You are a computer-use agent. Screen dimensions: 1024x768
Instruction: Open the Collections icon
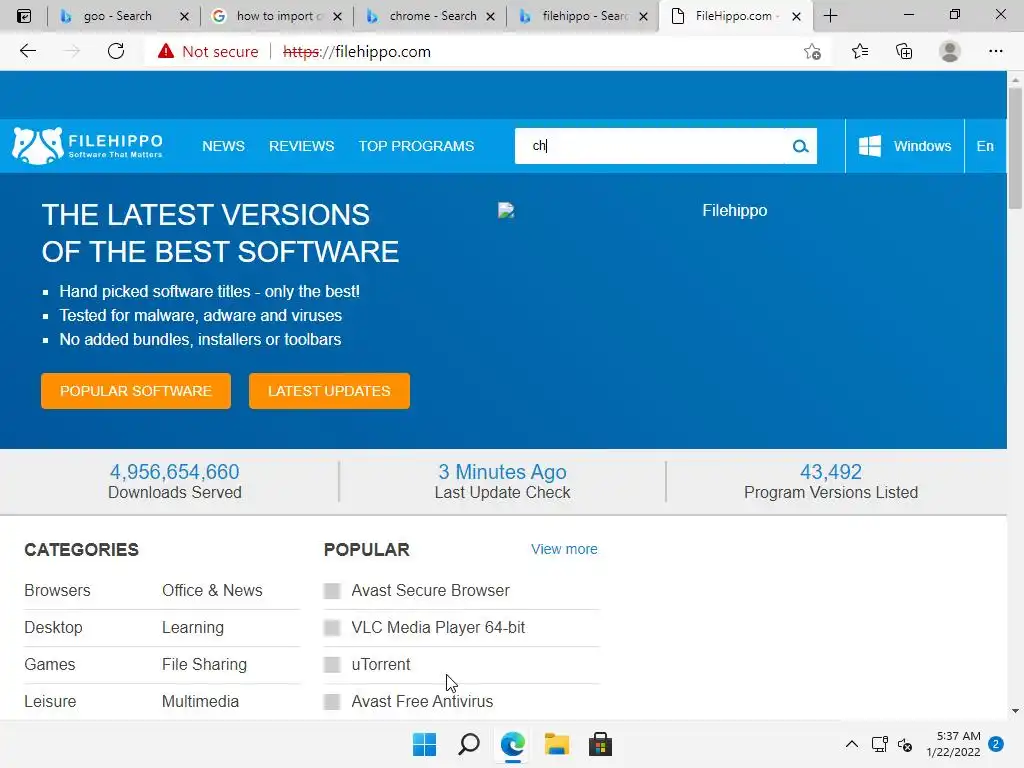pos(904,51)
